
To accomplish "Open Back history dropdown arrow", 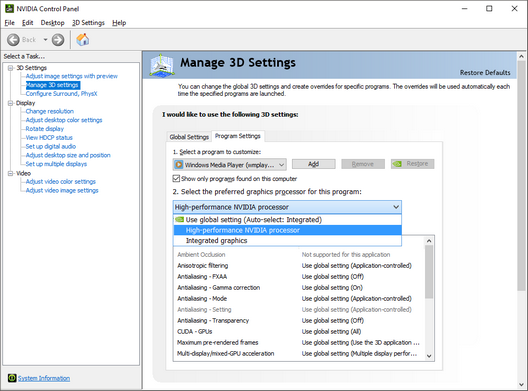I will pos(45,40).
